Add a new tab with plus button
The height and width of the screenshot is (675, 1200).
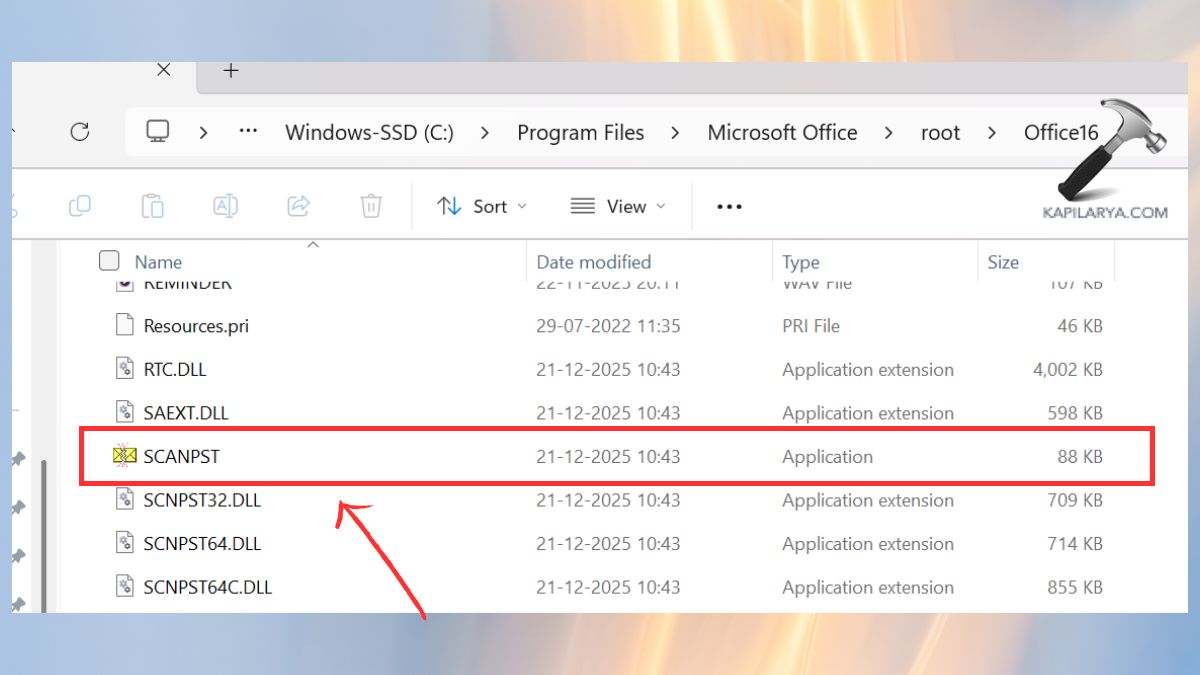(231, 71)
